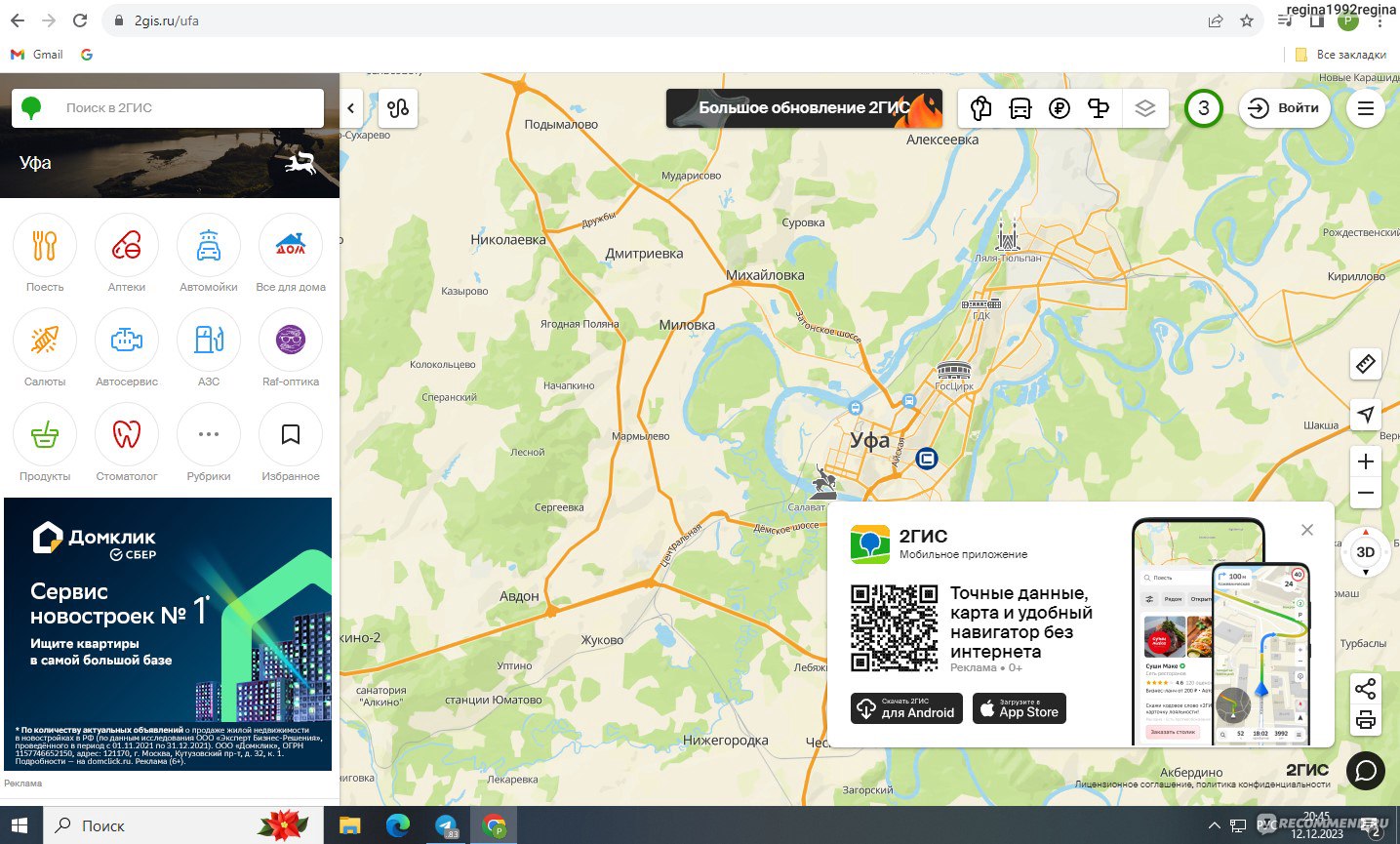Select the Уфа city header
The image size is (1400, 844).
click(x=35, y=163)
